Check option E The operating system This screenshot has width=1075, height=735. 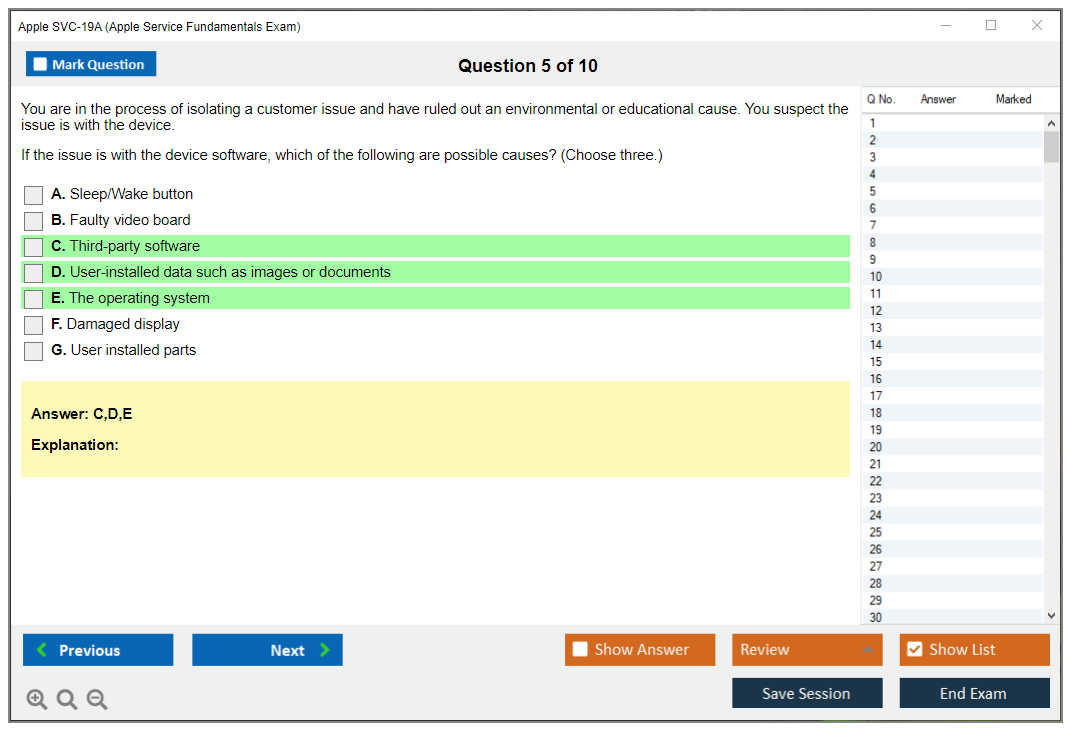coord(34,299)
